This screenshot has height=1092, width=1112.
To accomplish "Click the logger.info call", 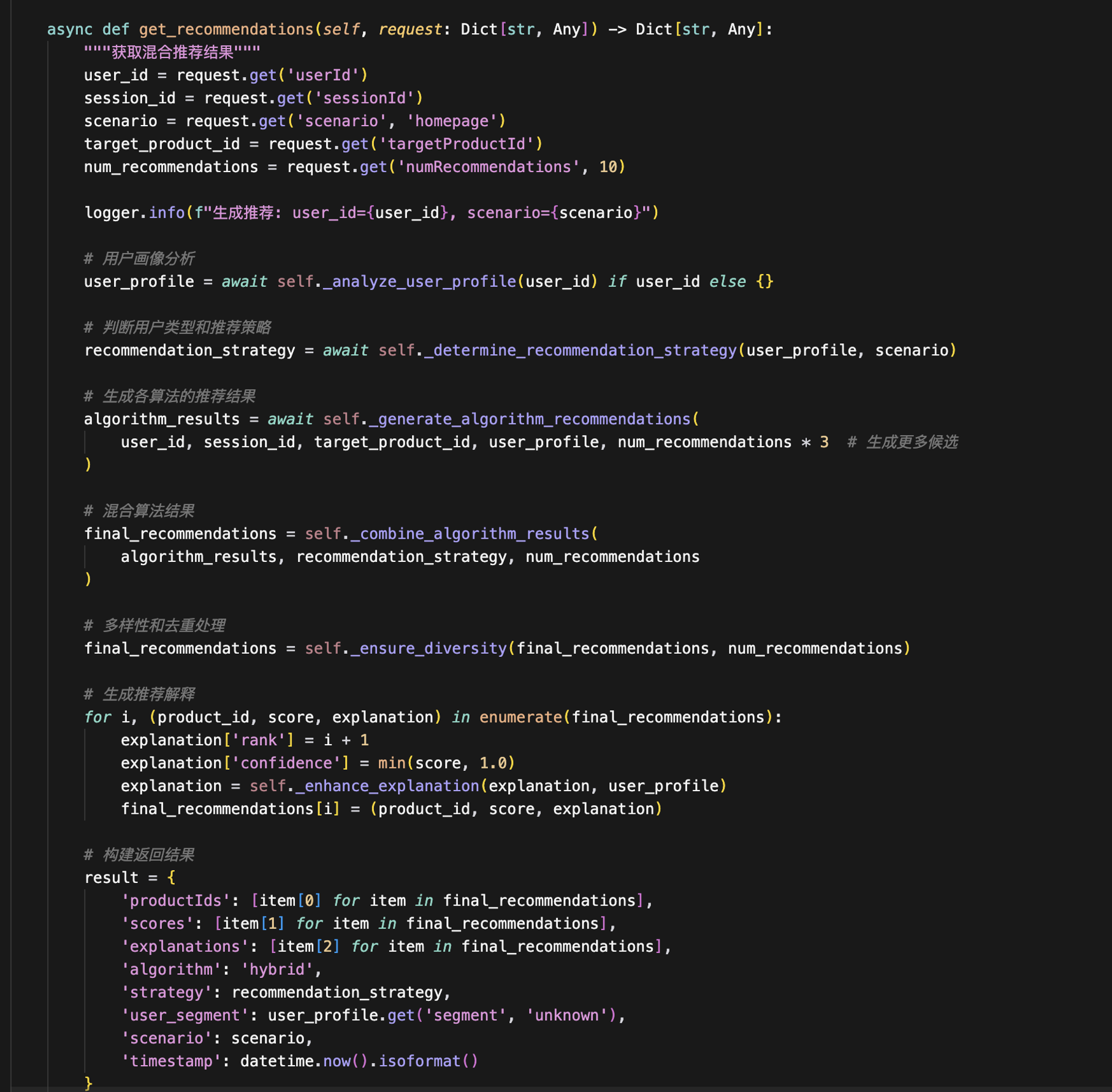I will [371, 213].
